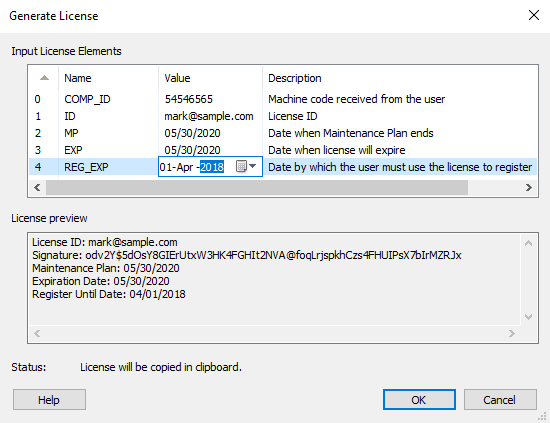Expand REG_EXP date dropdown arrow
550x423 pixels.
coord(253,166)
